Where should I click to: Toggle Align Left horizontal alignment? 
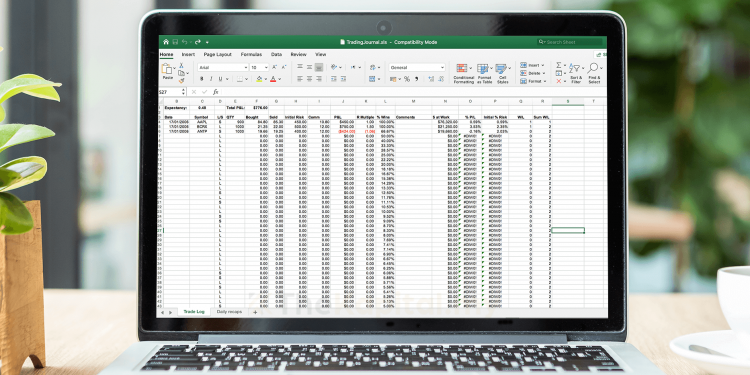click(300, 79)
